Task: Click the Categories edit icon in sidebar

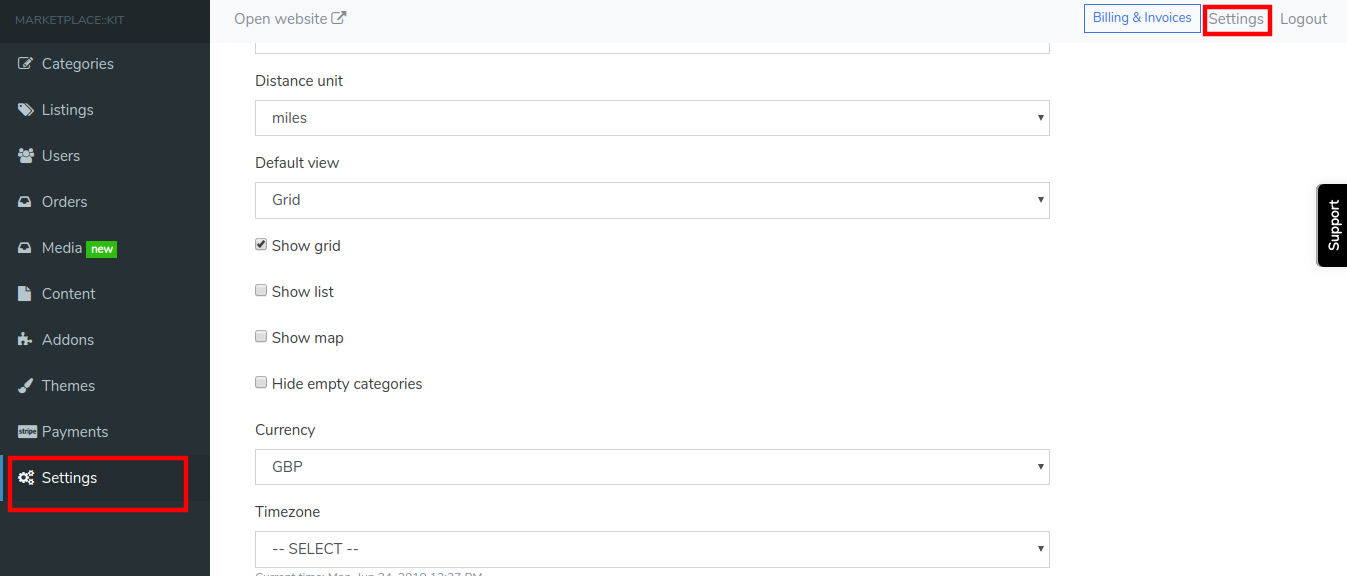Action: (x=26, y=64)
